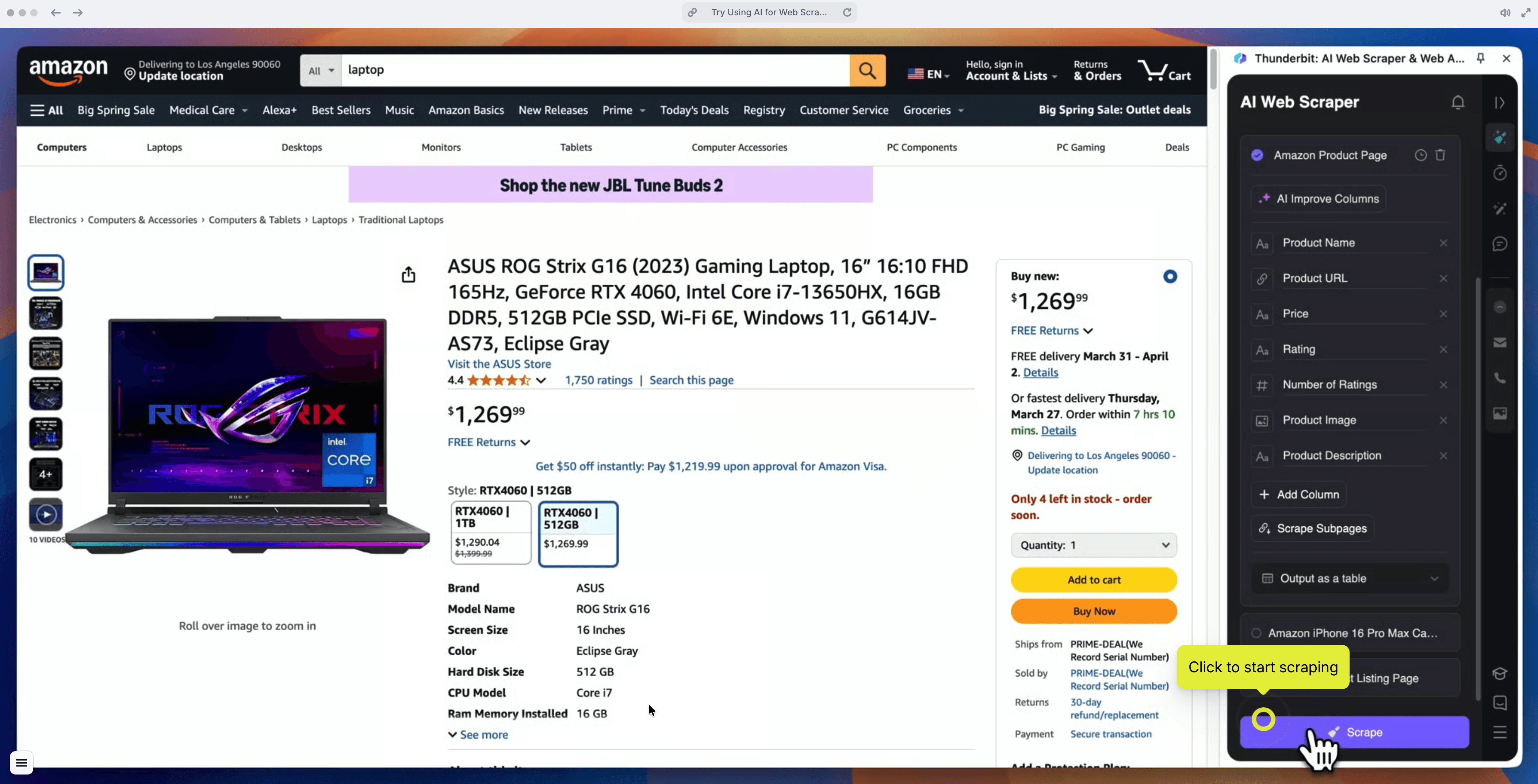Click the purple Scrape button
Screen dimensions: 1538x784
point(1354,732)
